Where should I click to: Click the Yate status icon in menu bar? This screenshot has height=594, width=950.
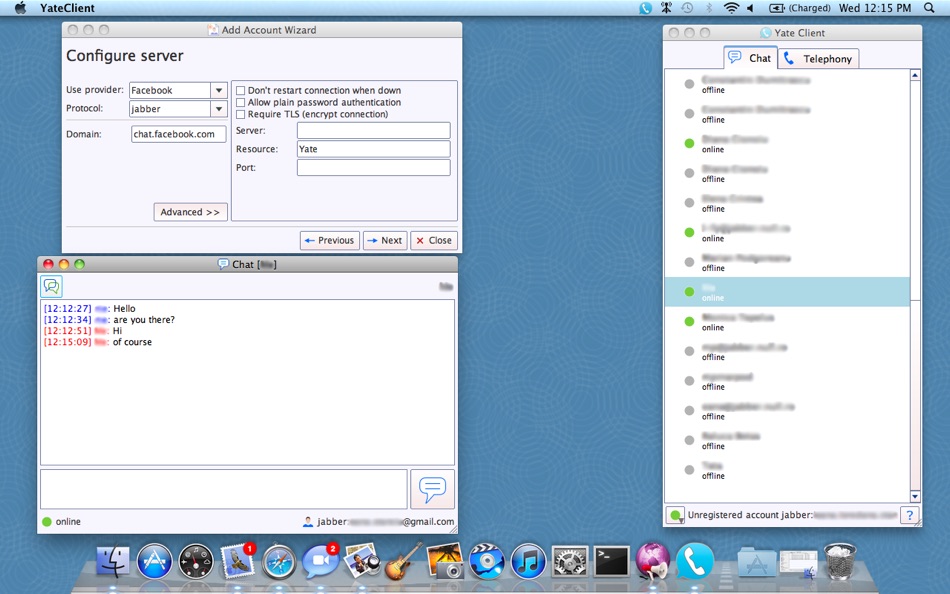(645, 8)
